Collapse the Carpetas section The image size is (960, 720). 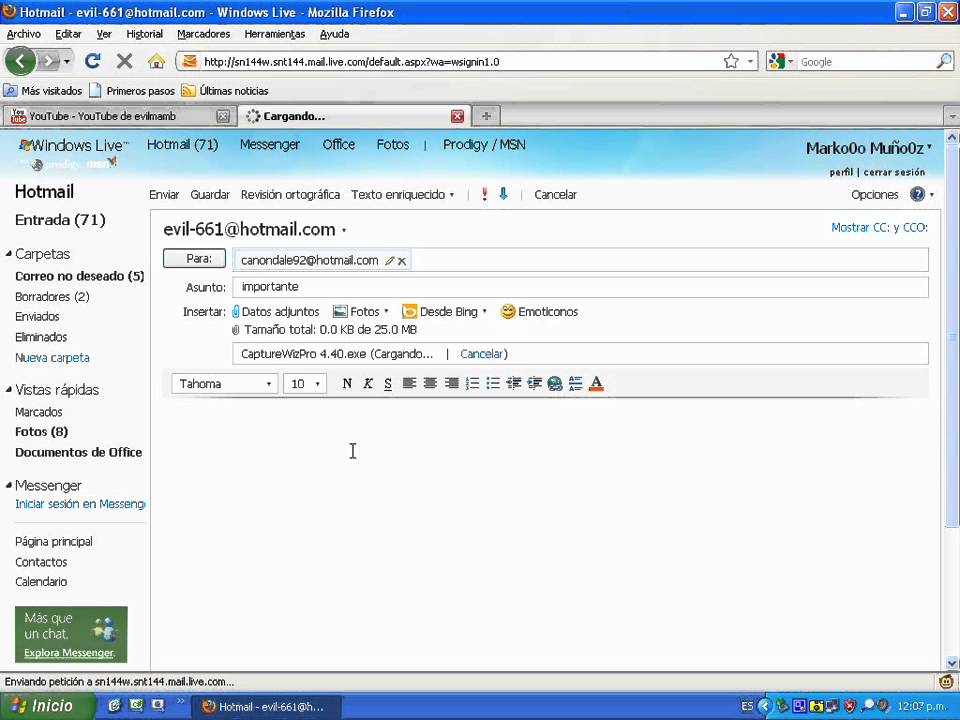(x=9, y=253)
